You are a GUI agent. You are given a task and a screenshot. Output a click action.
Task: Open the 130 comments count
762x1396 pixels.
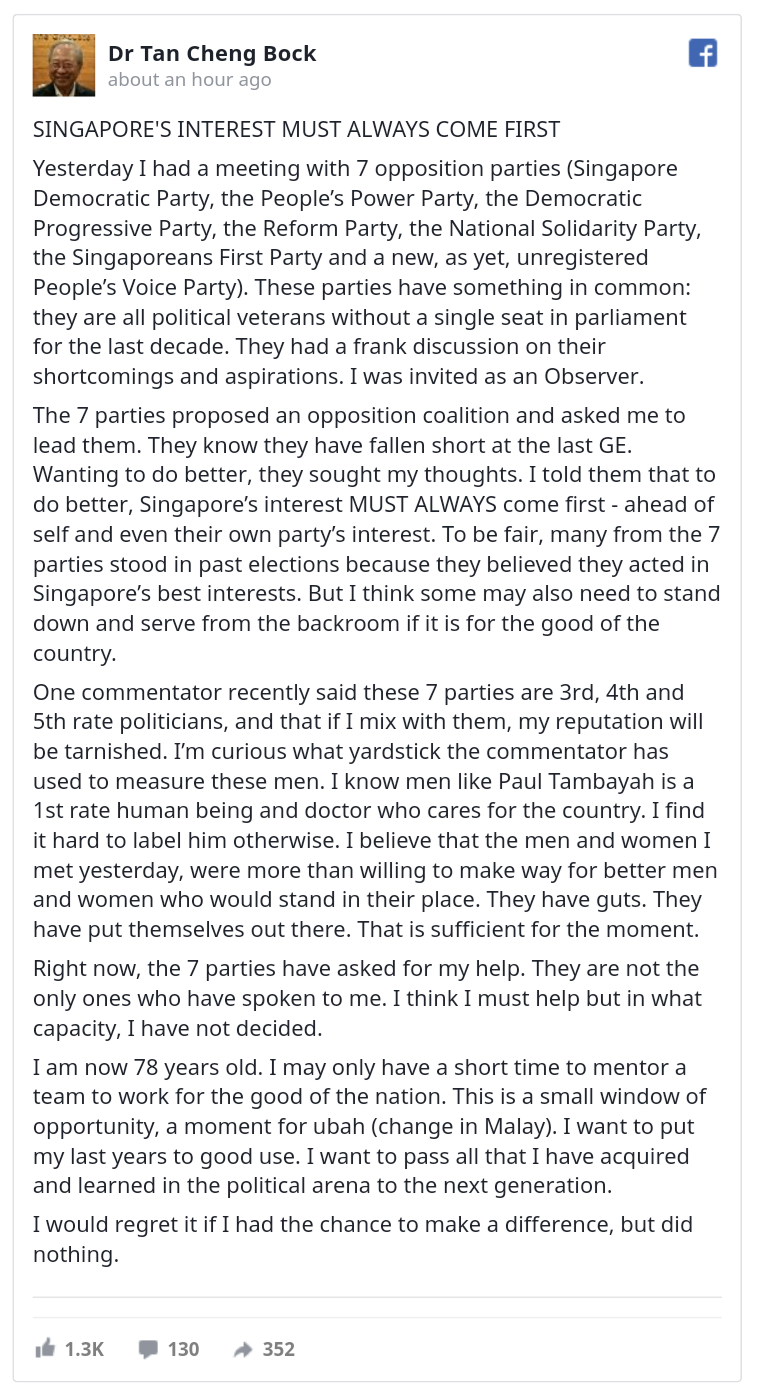tap(183, 1349)
